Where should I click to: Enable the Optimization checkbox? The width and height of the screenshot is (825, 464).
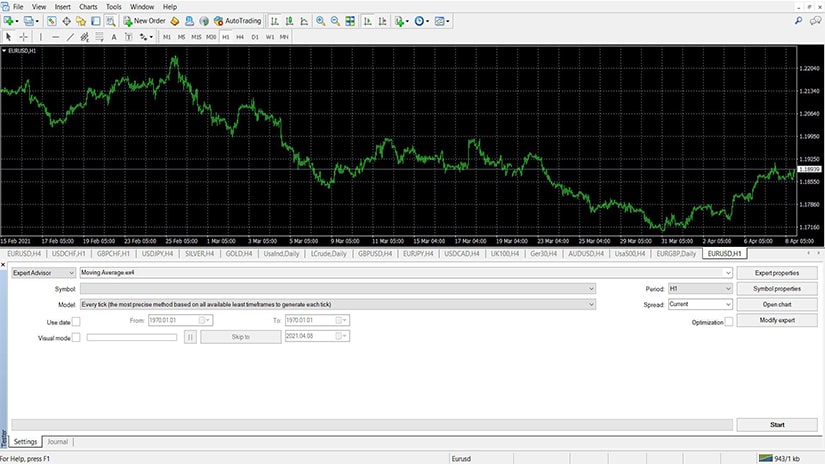(729, 322)
